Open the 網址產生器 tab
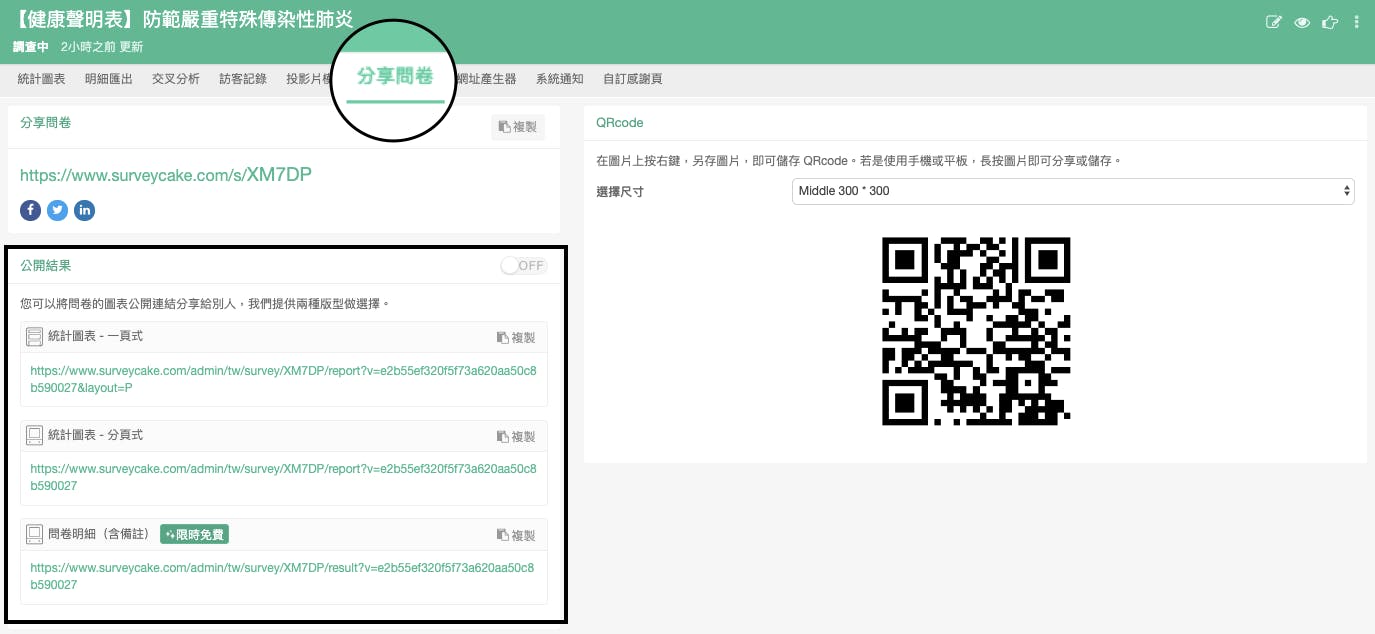Screen dimensions: 1375x634 click(x=486, y=79)
